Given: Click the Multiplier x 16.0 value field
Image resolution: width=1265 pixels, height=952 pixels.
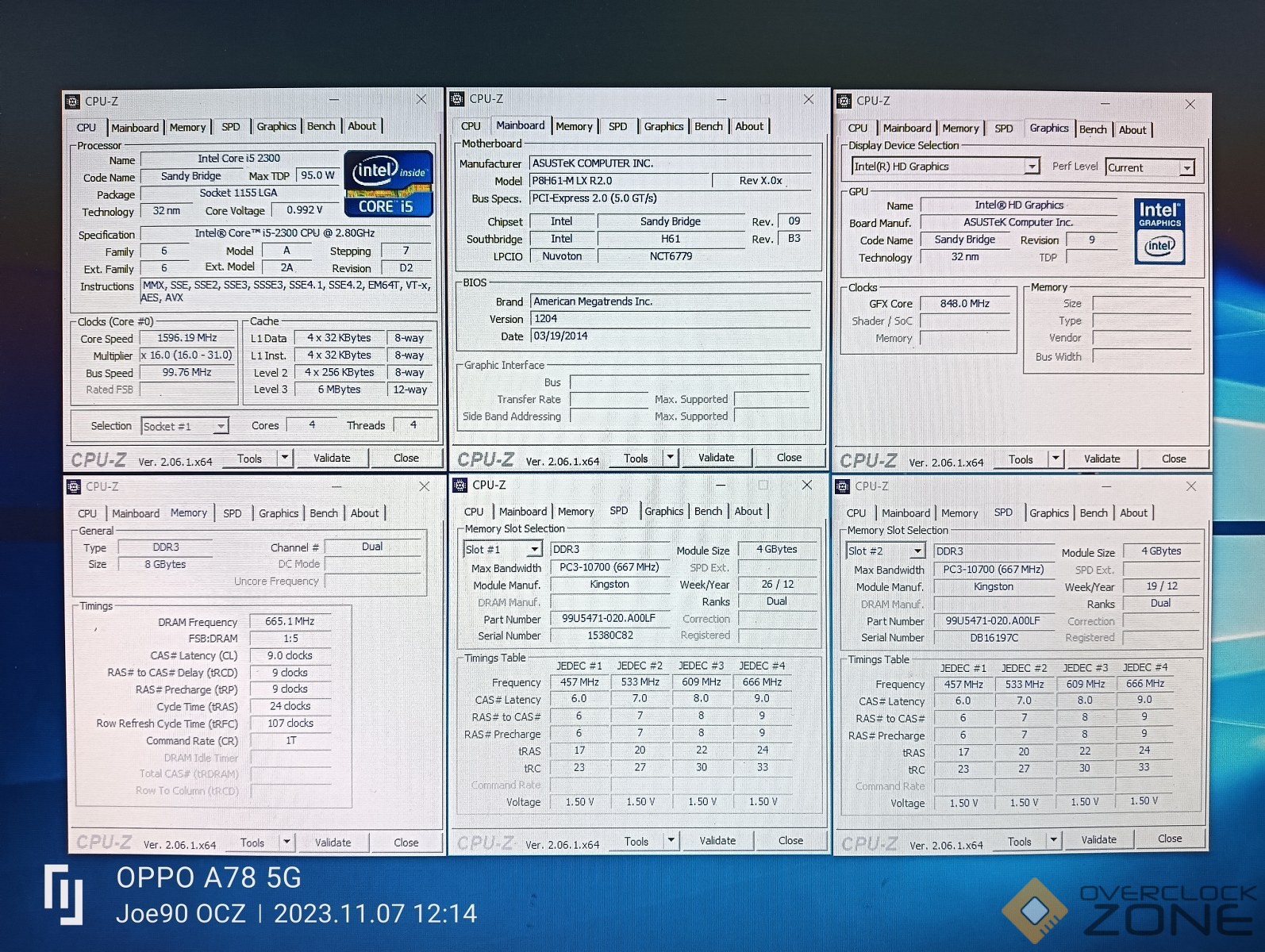Looking at the screenshot, I should [186, 355].
